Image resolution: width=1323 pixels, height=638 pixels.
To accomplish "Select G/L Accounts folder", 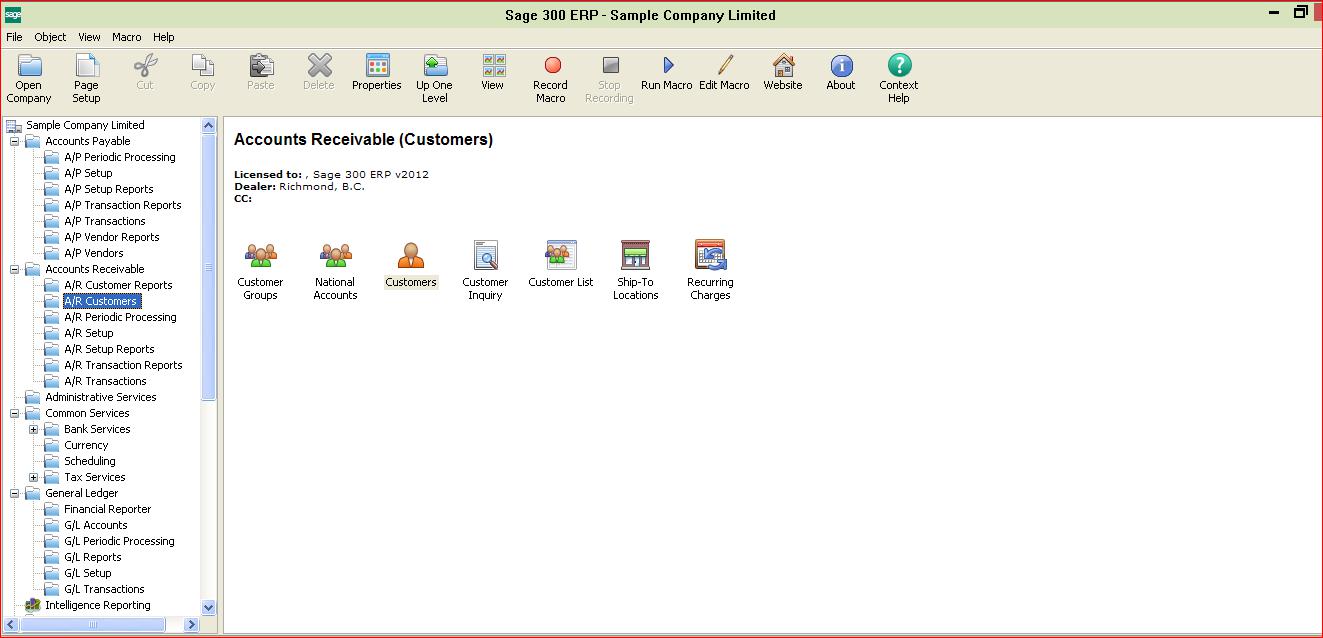I will coord(95,525).
